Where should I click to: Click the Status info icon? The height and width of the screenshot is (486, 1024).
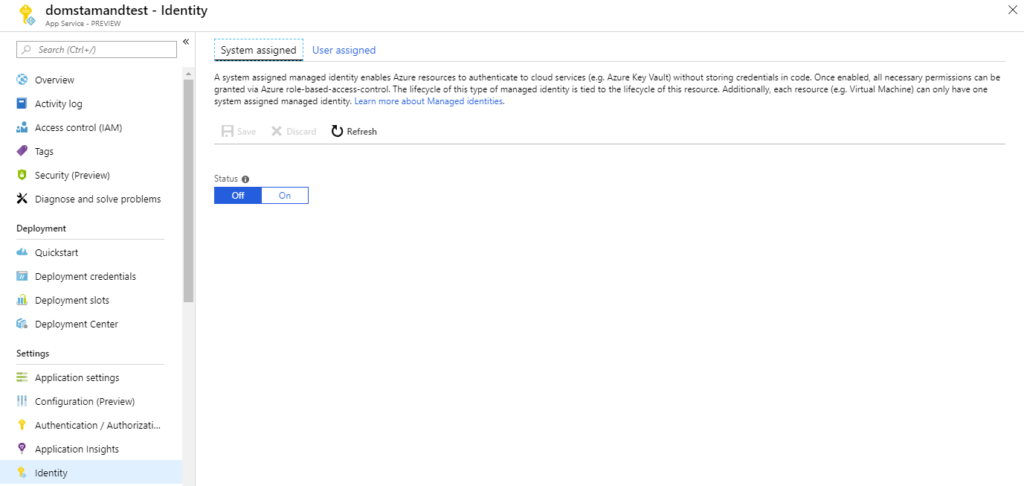click(246, 179)
